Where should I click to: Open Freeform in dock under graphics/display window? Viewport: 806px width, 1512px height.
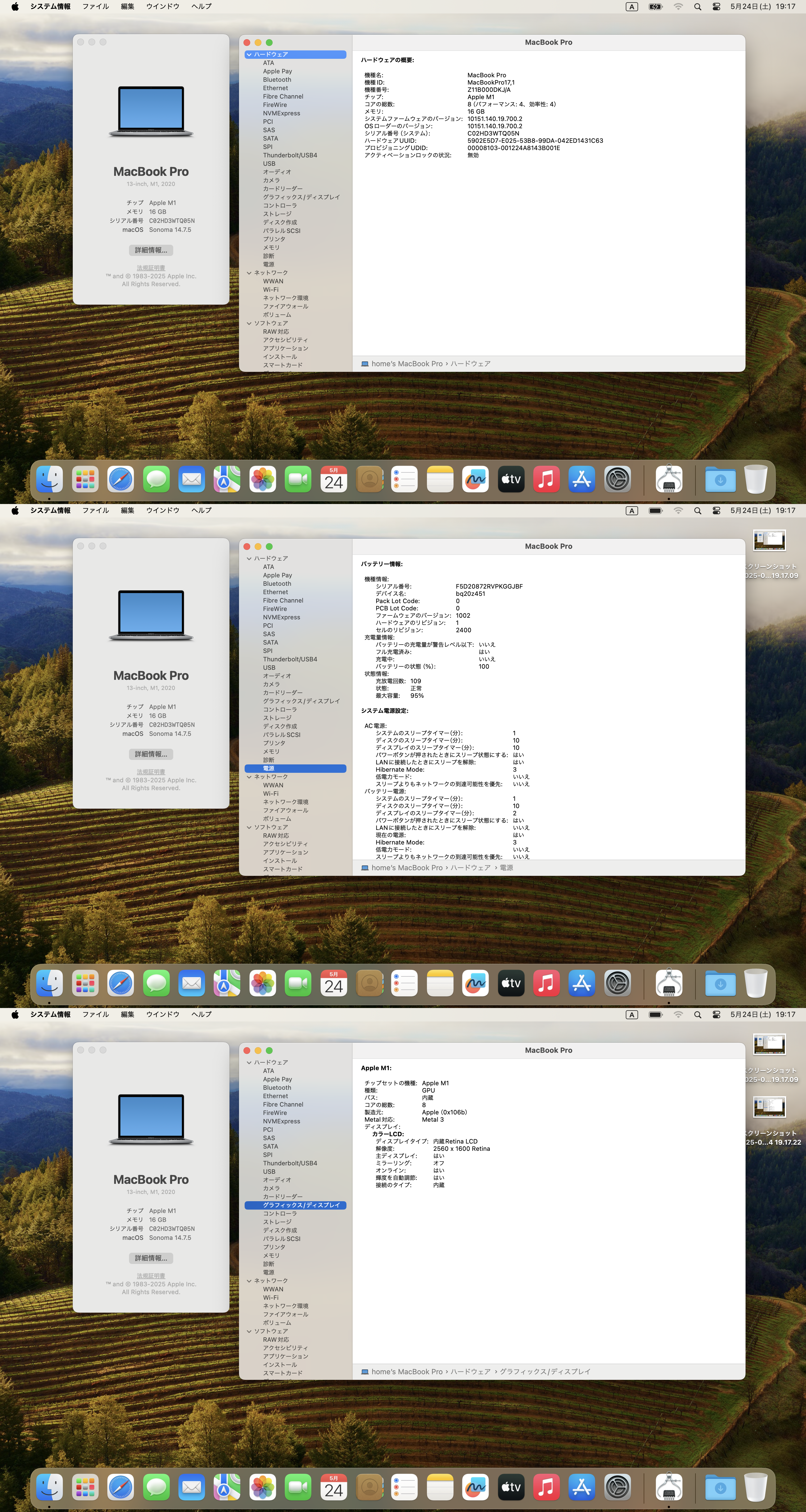(x=476, y=1487)
